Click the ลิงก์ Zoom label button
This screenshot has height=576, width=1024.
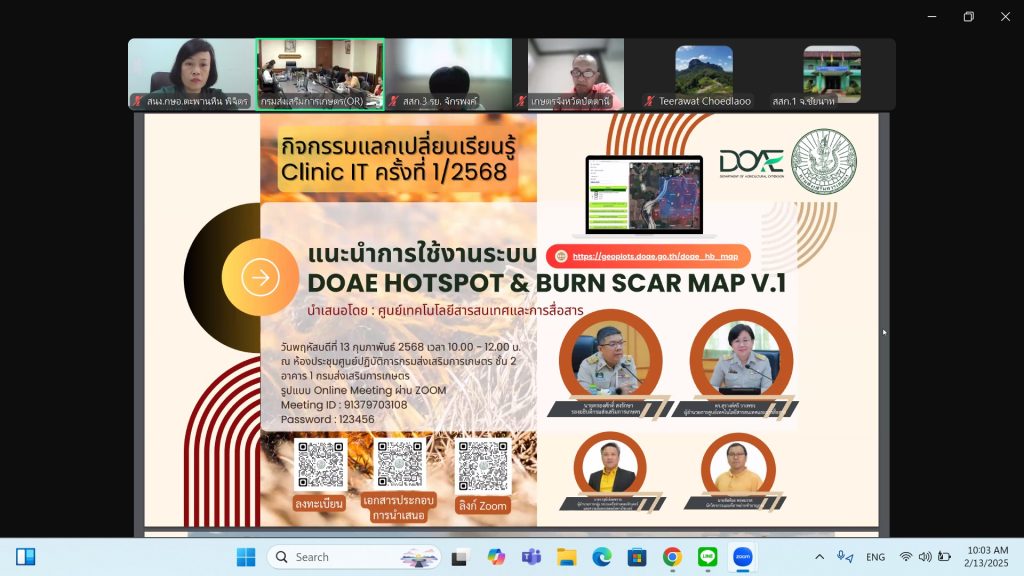[483, 505]
